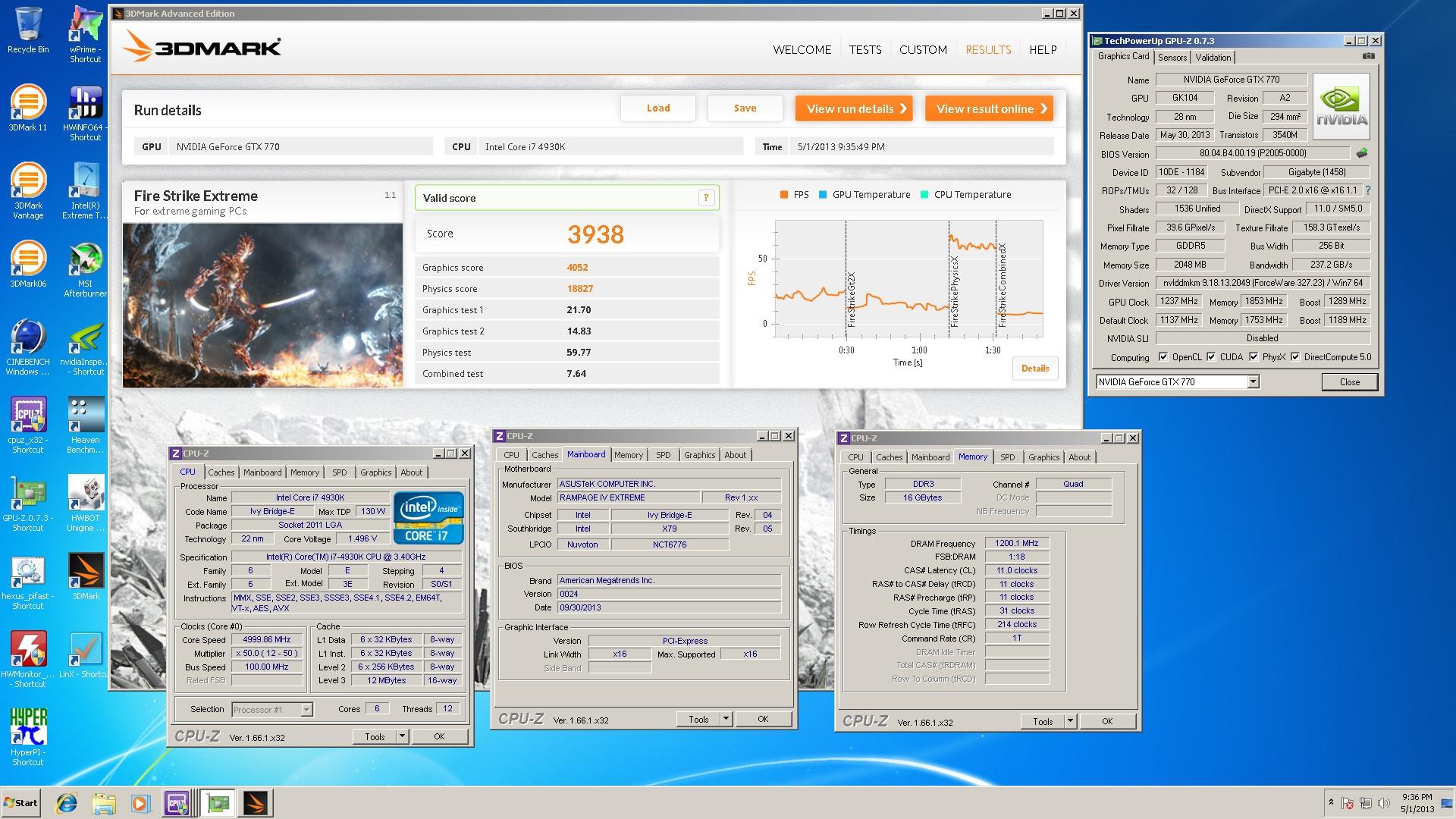Switch to 3DMark taskbar button
Image resolution: width=1456 pixels, height=819 pixels.
(256, 803)
